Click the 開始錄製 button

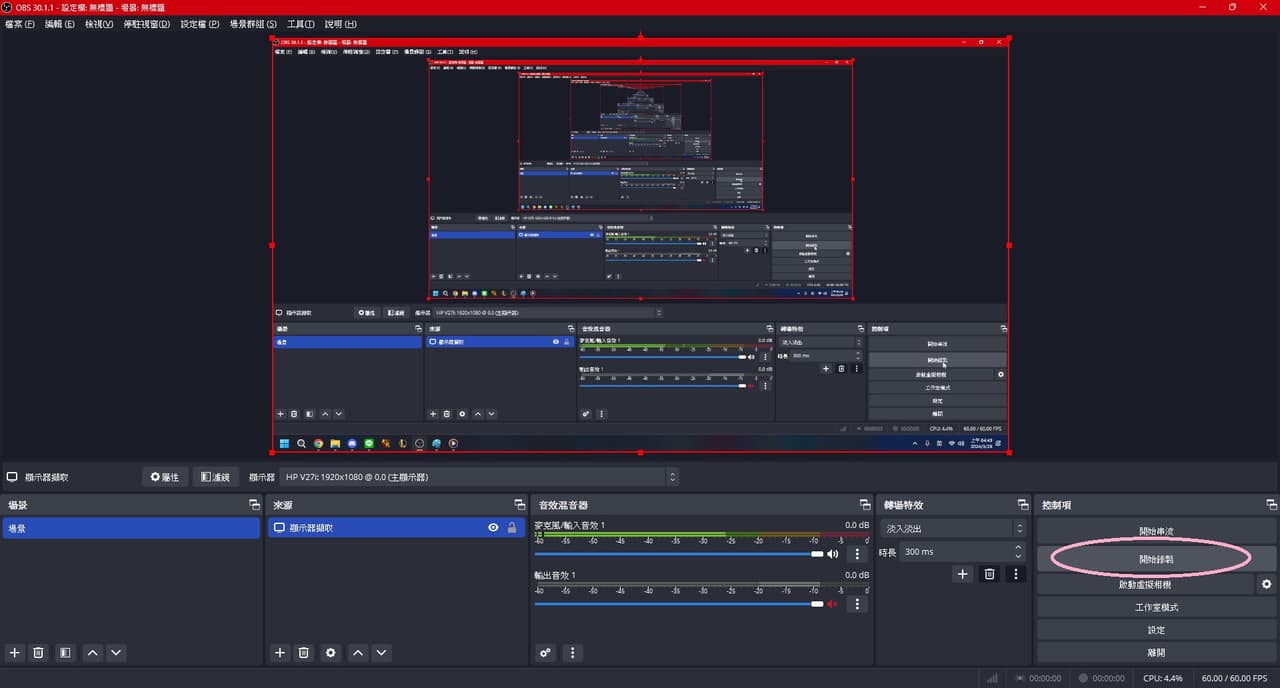tap(1156, 559)
